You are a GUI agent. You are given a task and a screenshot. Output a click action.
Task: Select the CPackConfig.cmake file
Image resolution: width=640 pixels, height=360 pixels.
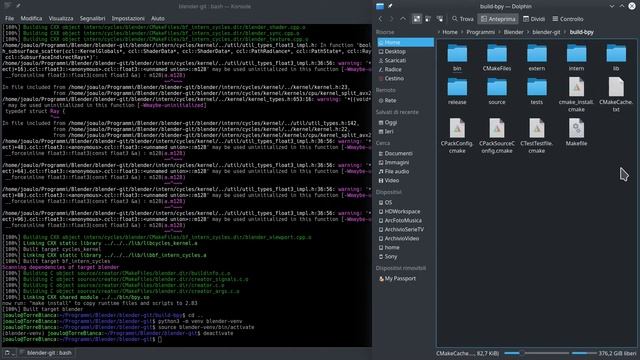click(x=457, y=136)
